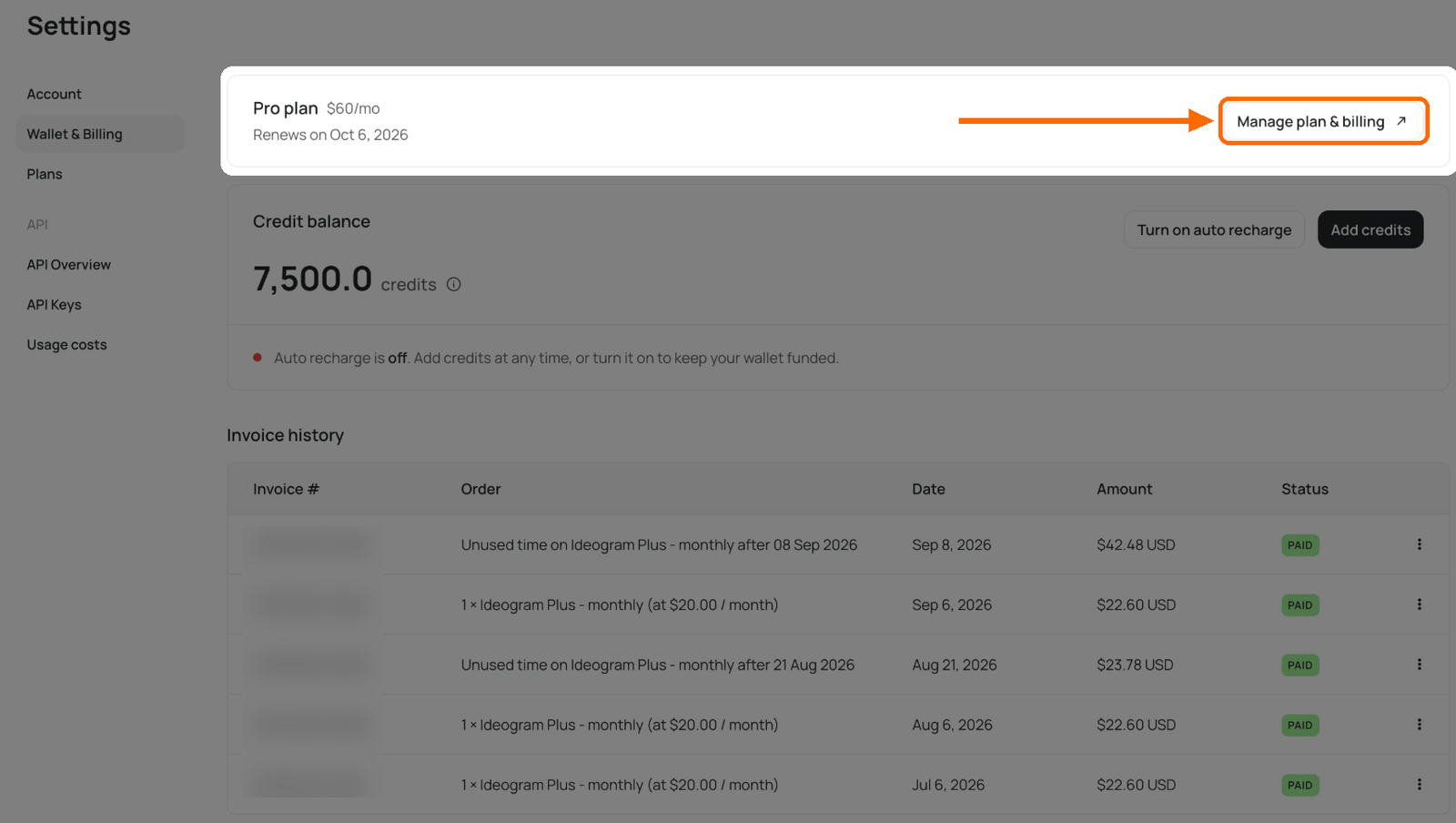The image size is (1456, 823).
Task: Click the Order column header
Action: point(480,490)
